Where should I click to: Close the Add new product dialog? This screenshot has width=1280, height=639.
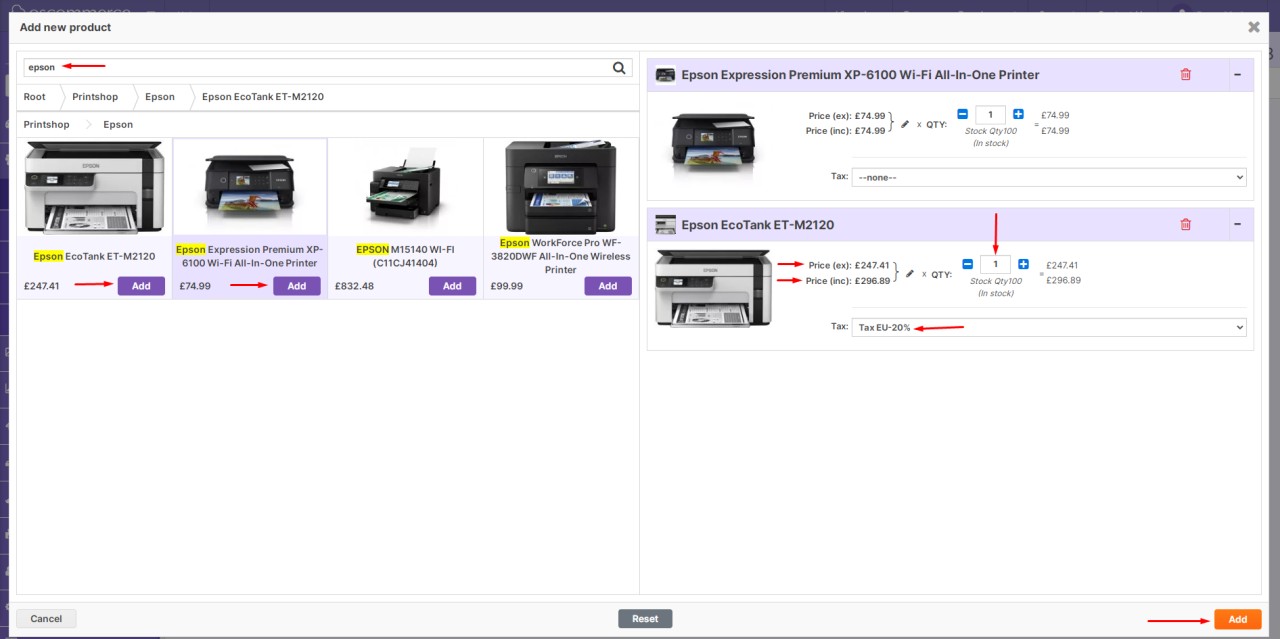(x=1254, y=27)
